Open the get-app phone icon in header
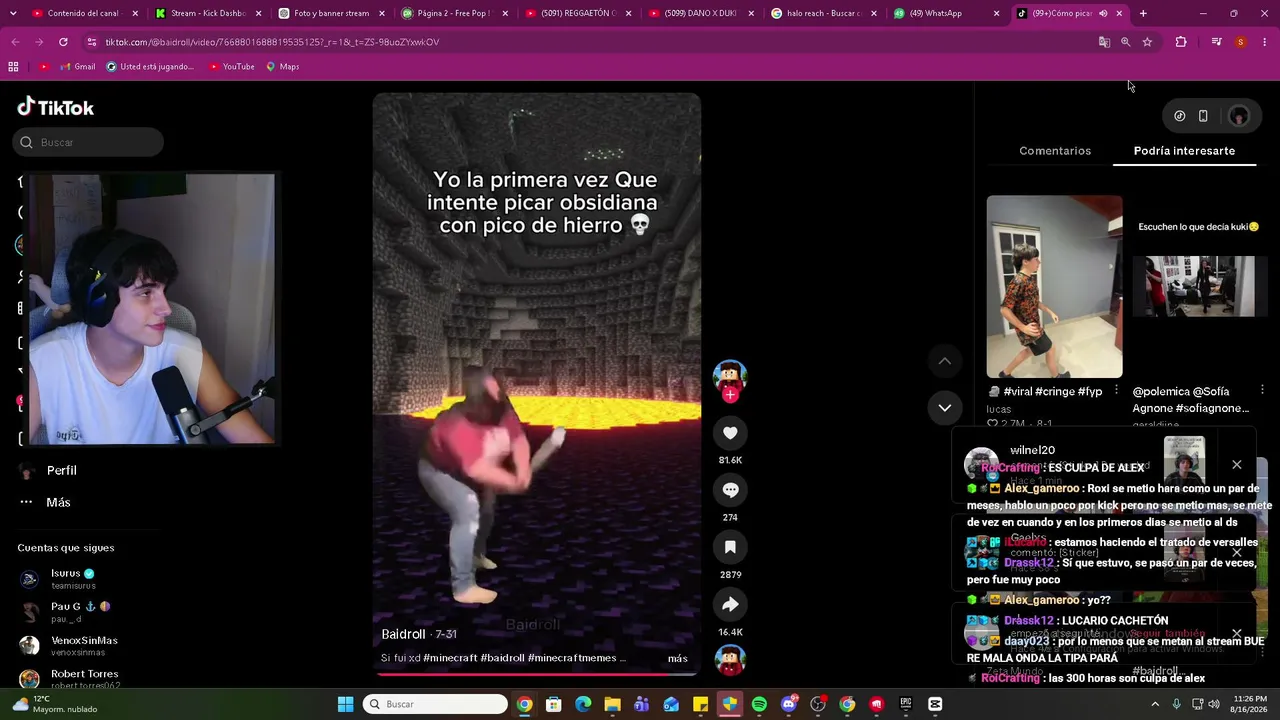This screenshot has width=1280, height=720. point(1203,116)
